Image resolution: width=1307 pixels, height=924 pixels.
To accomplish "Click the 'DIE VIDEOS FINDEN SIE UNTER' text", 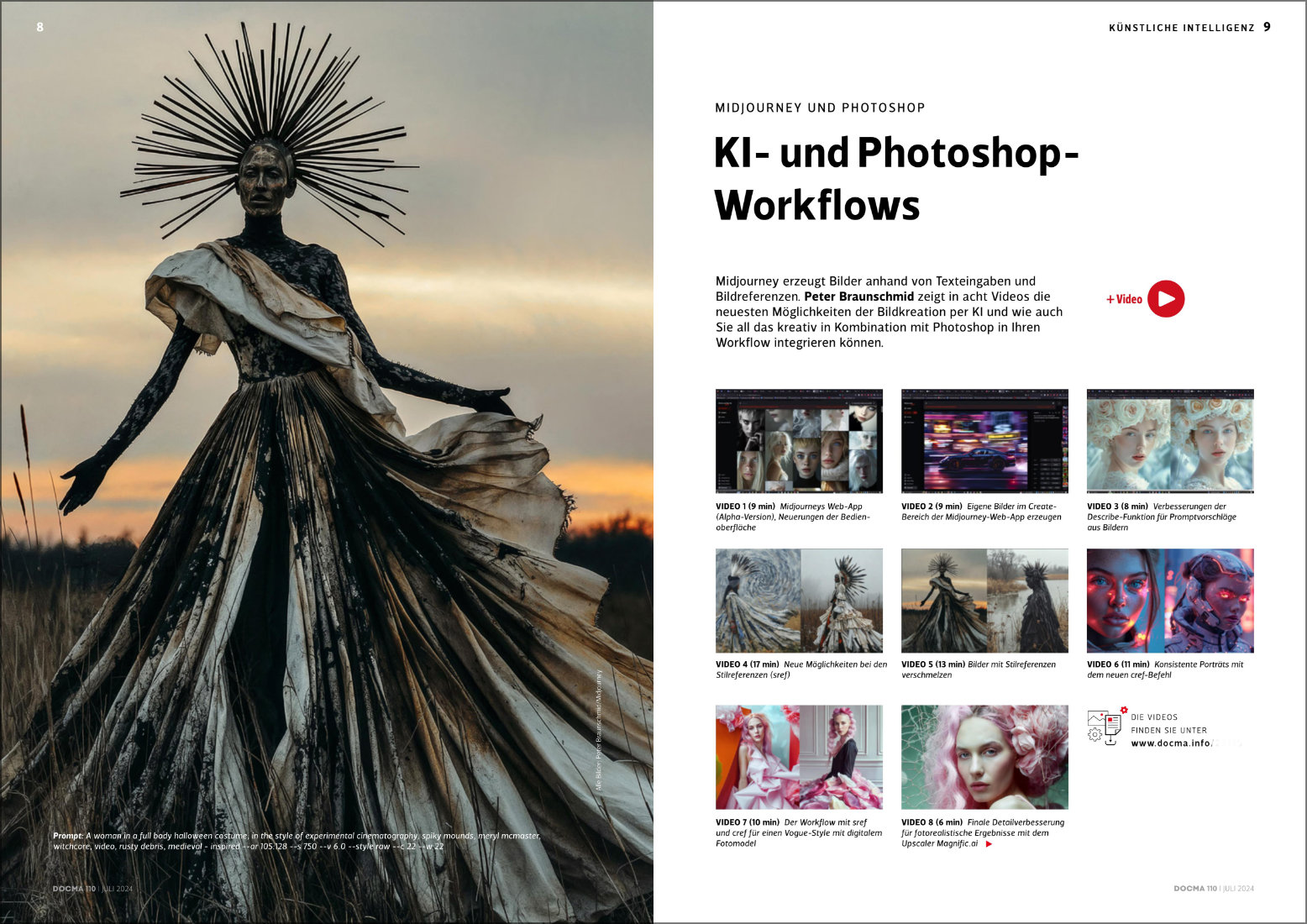I will 1168,723.
